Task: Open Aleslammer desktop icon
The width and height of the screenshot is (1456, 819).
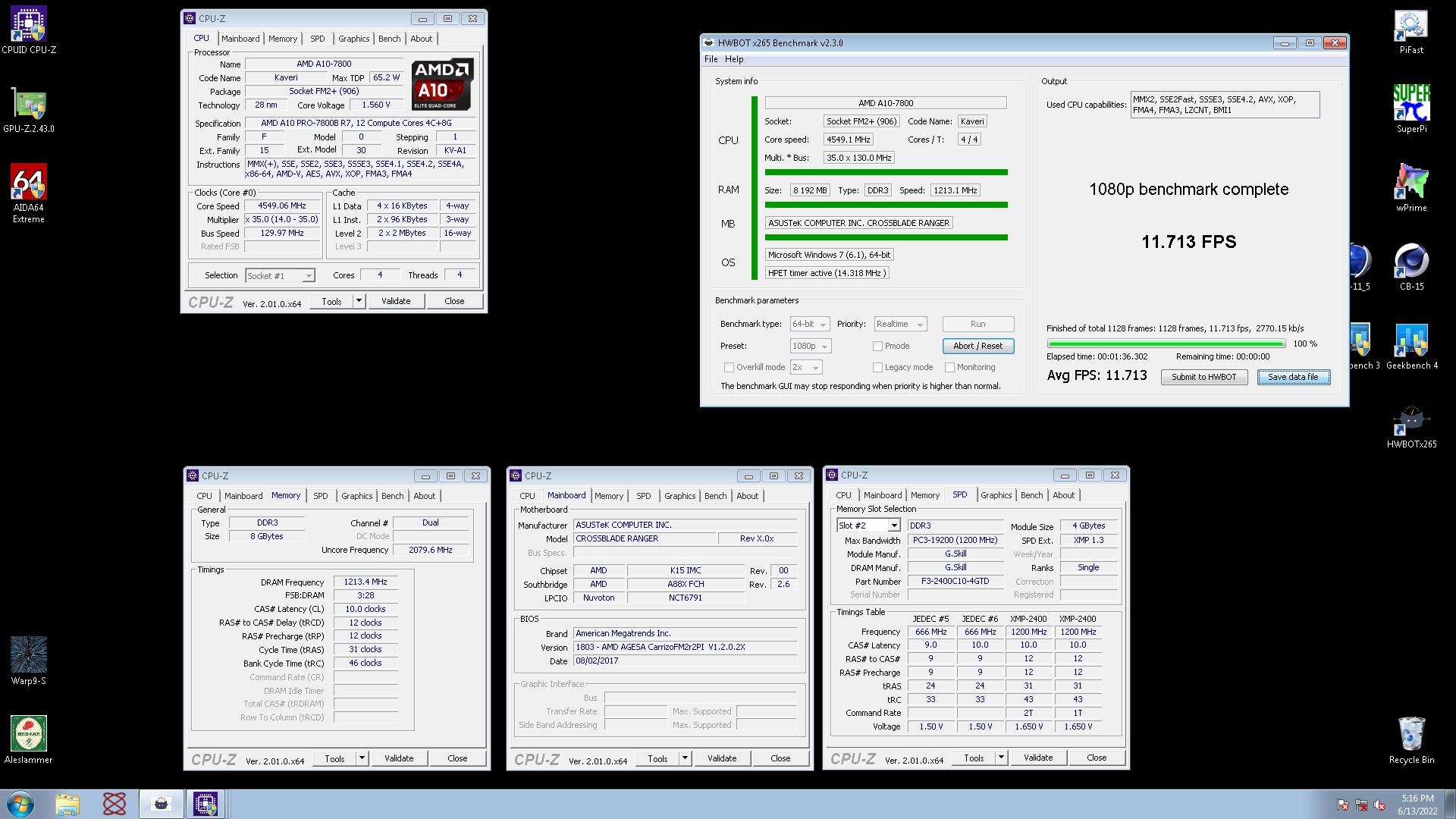Action: (28, 739)
